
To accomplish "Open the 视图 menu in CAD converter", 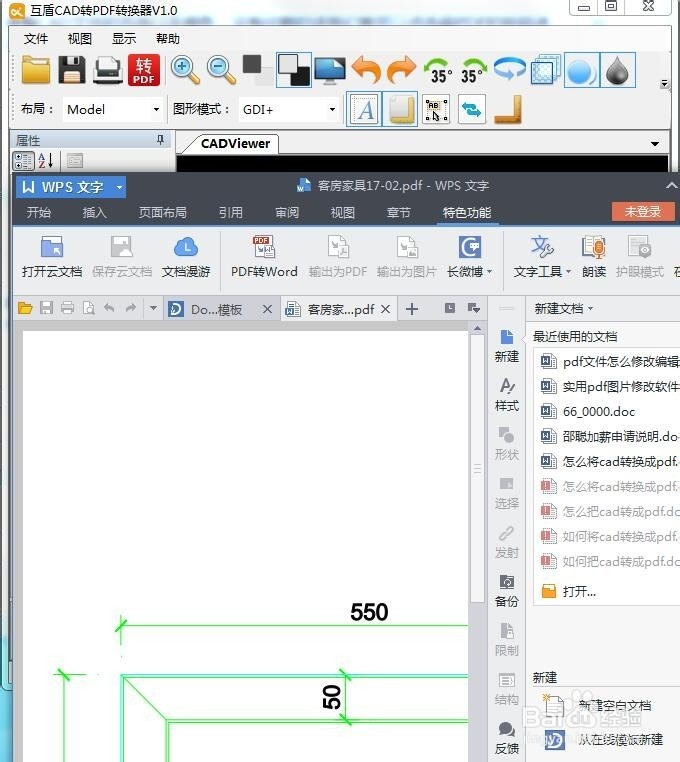I will [80, 38].
